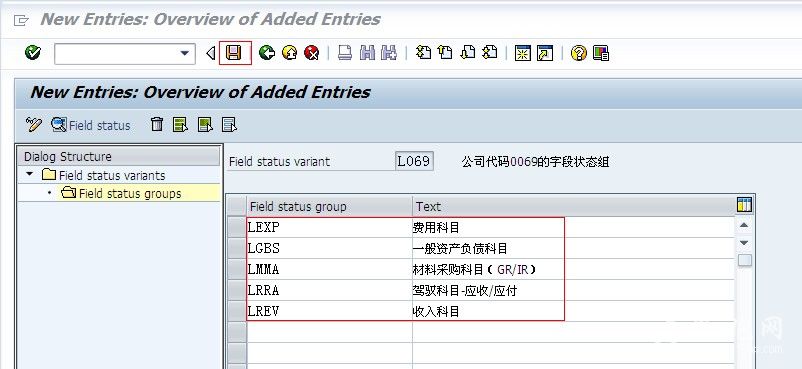This screenshot has width=802, height=369.
Task: Click the Create shortcut icon
Action: coord(545,53)
